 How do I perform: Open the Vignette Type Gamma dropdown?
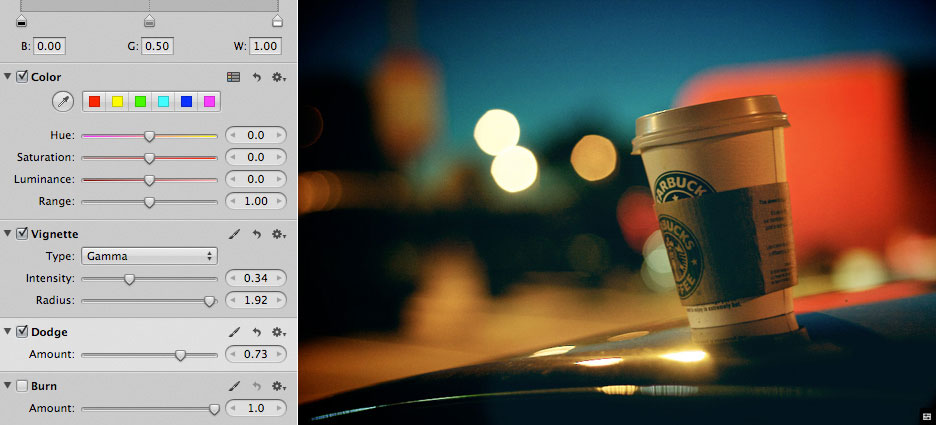[x=149, y=256]
